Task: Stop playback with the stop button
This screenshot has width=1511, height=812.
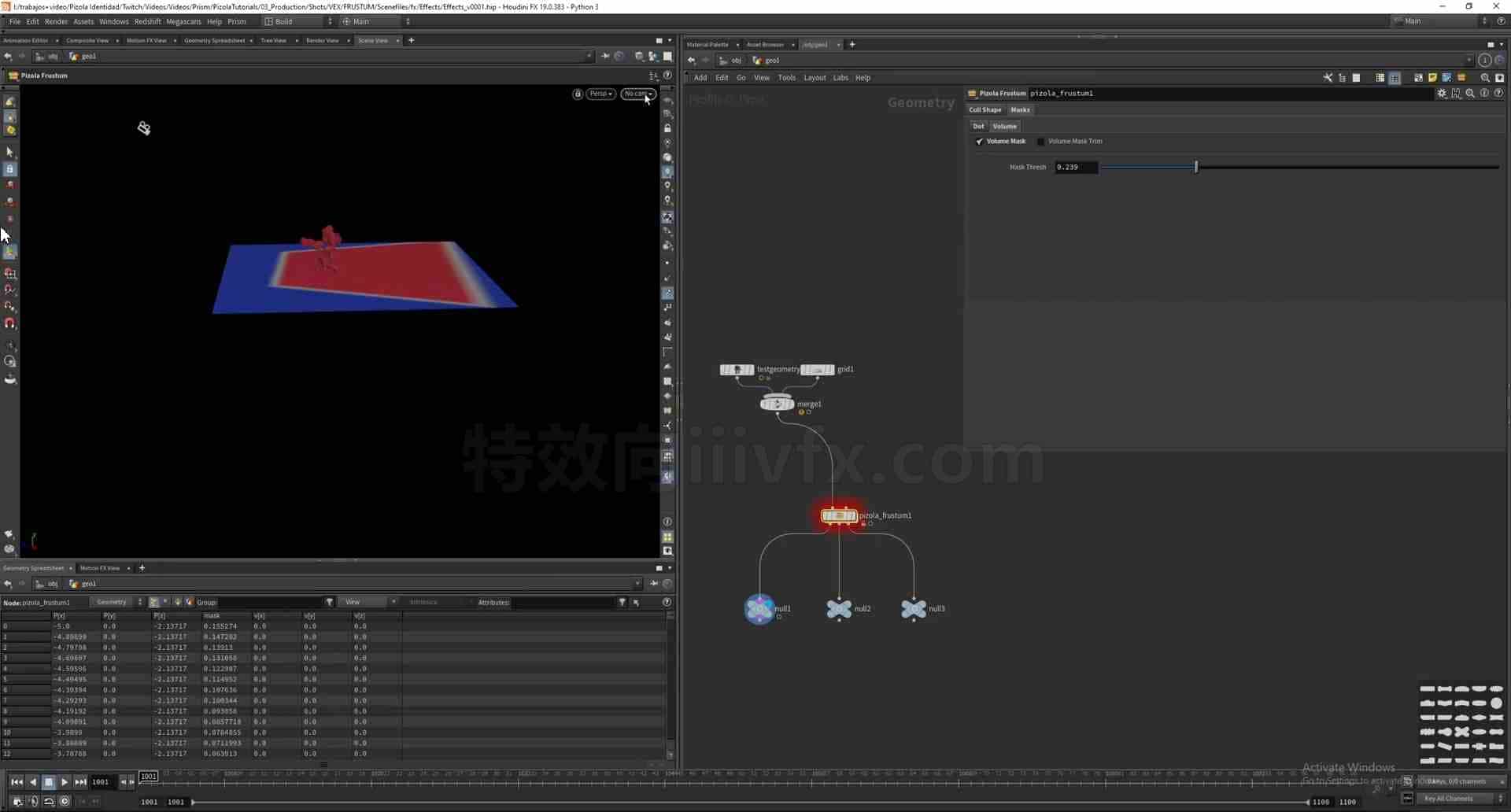Action: (x=48, y=781)
